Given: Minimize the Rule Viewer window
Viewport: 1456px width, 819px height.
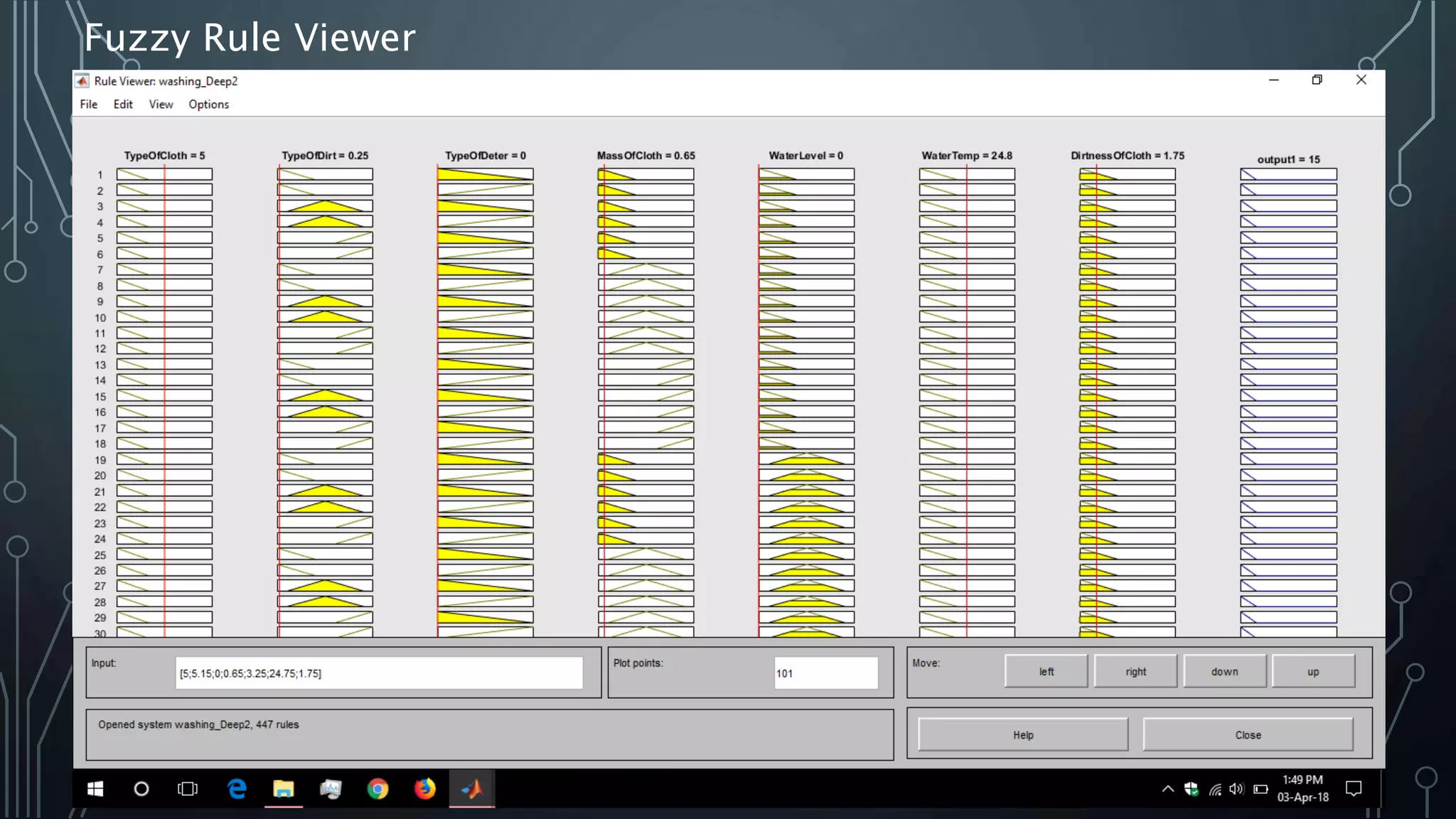Looking at the screenshot, I should pyautogui.click(x=1274, y=80).
